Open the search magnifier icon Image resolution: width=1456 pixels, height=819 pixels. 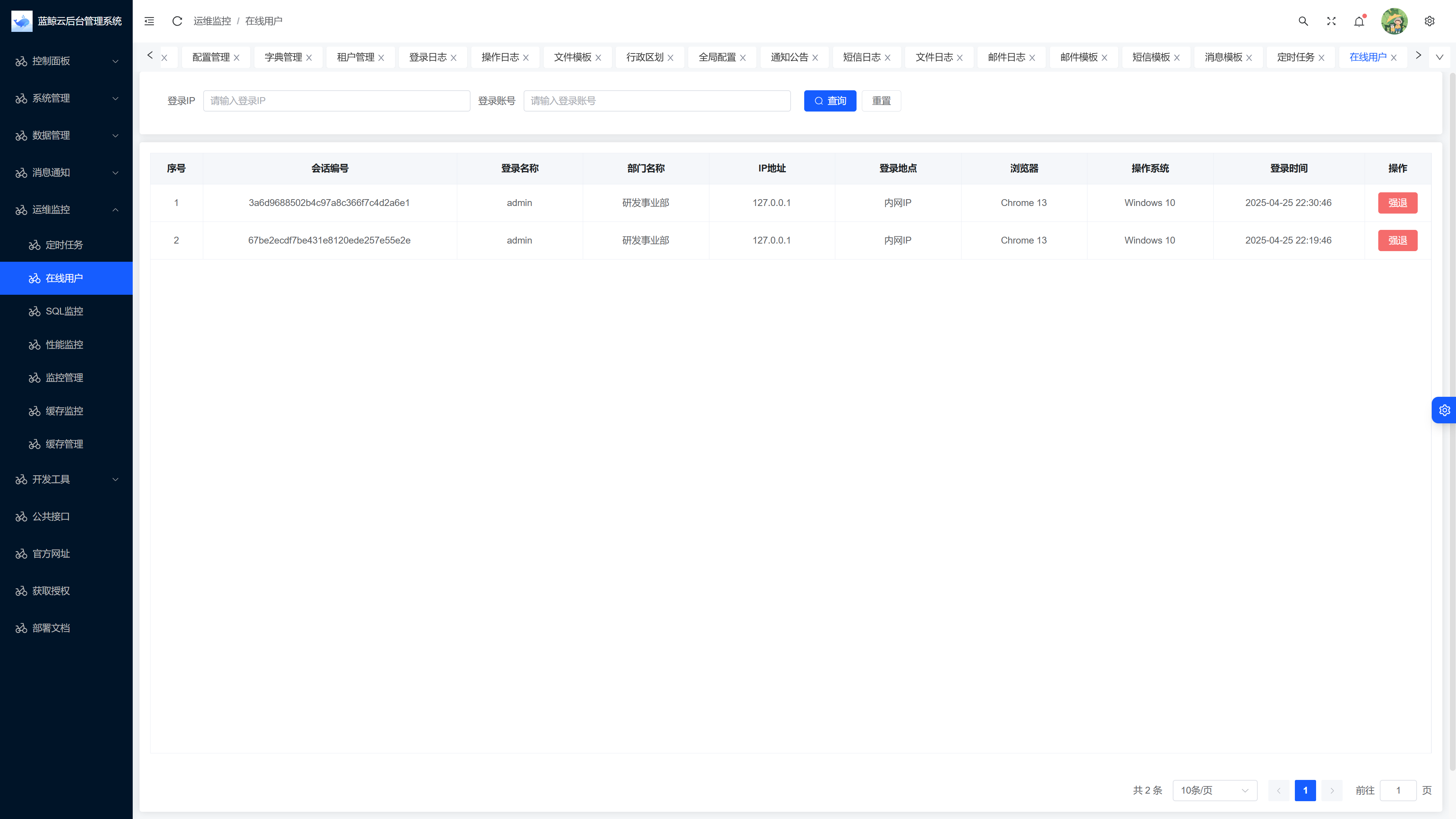[x=1304, y=21]
